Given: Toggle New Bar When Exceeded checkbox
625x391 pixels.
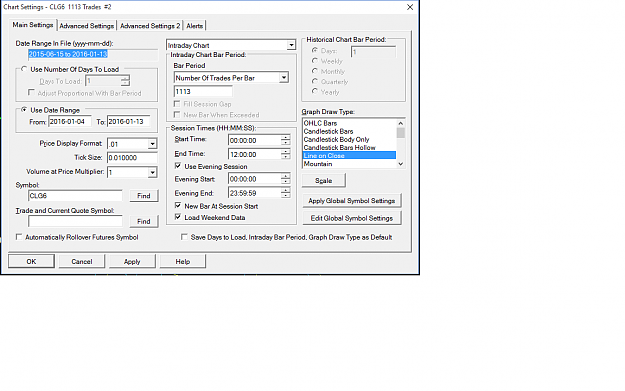Looking at the screenshot, I should [x=177, y=114].
